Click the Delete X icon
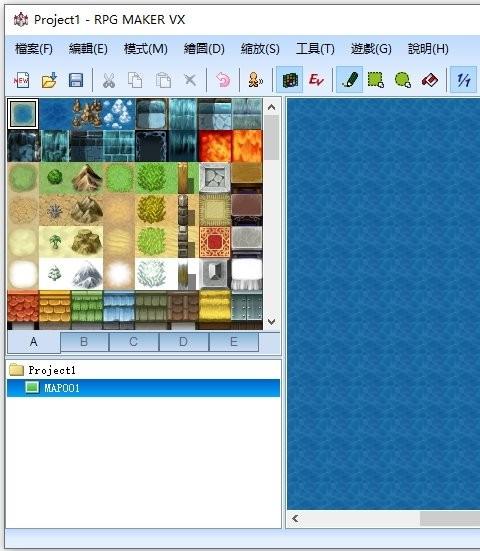Viewport: 480px width, 551px height. pyautogui.click(x=190, y=80)
